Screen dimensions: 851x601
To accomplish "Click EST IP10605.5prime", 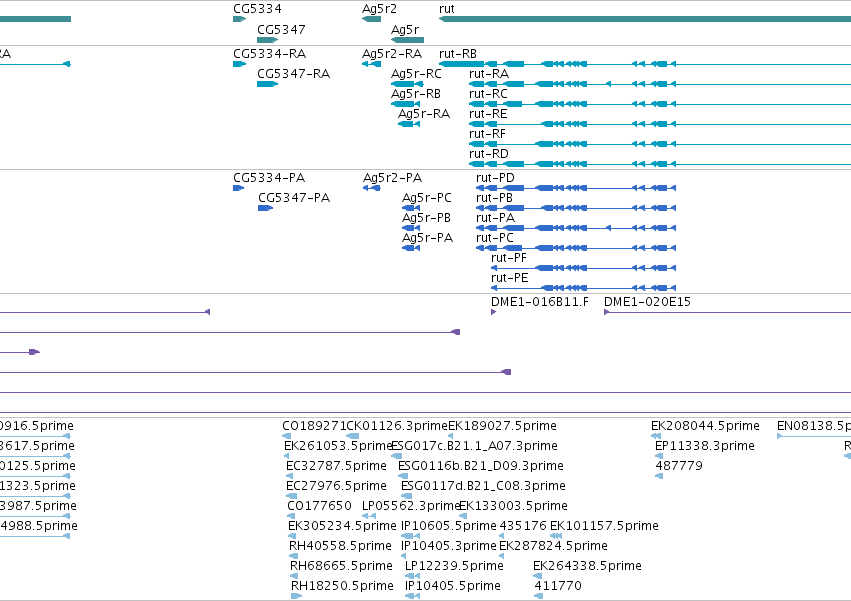I will [x=410, y=536].
